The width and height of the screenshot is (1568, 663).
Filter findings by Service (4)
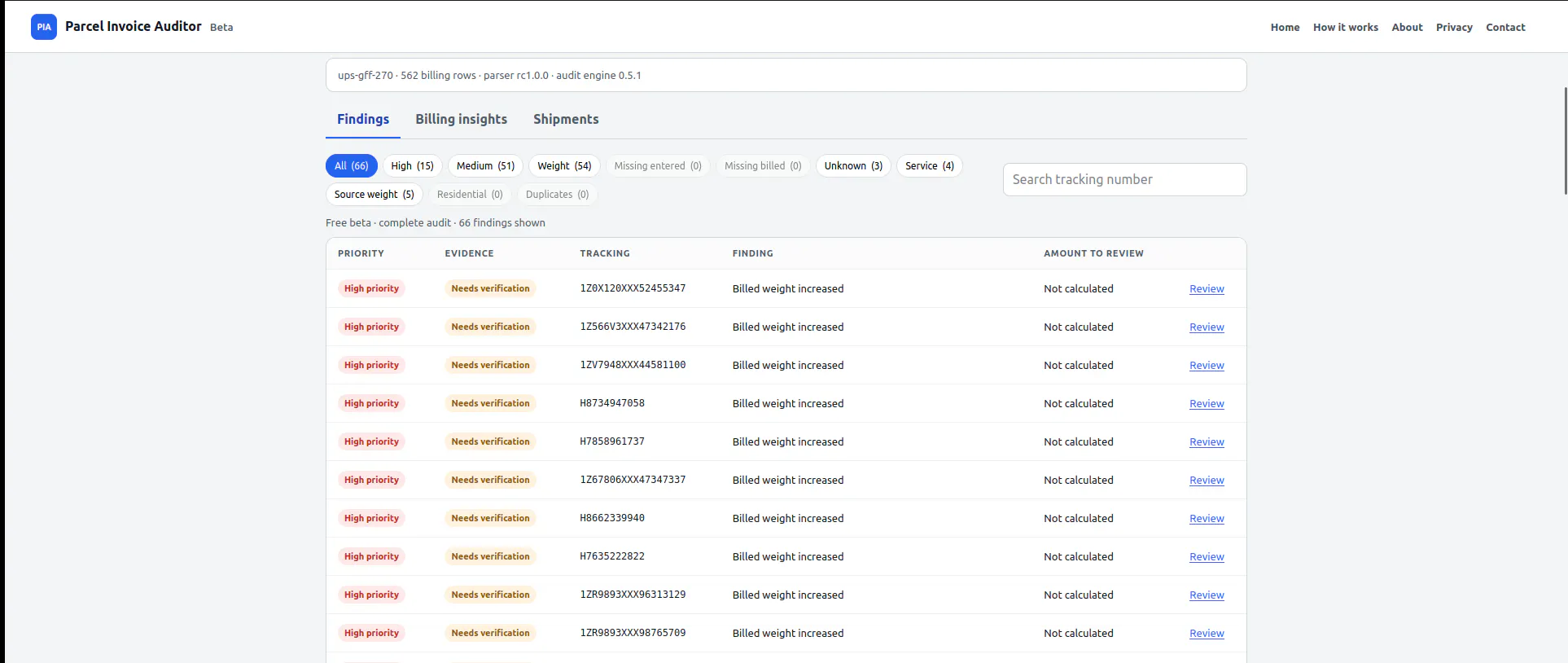930,165
